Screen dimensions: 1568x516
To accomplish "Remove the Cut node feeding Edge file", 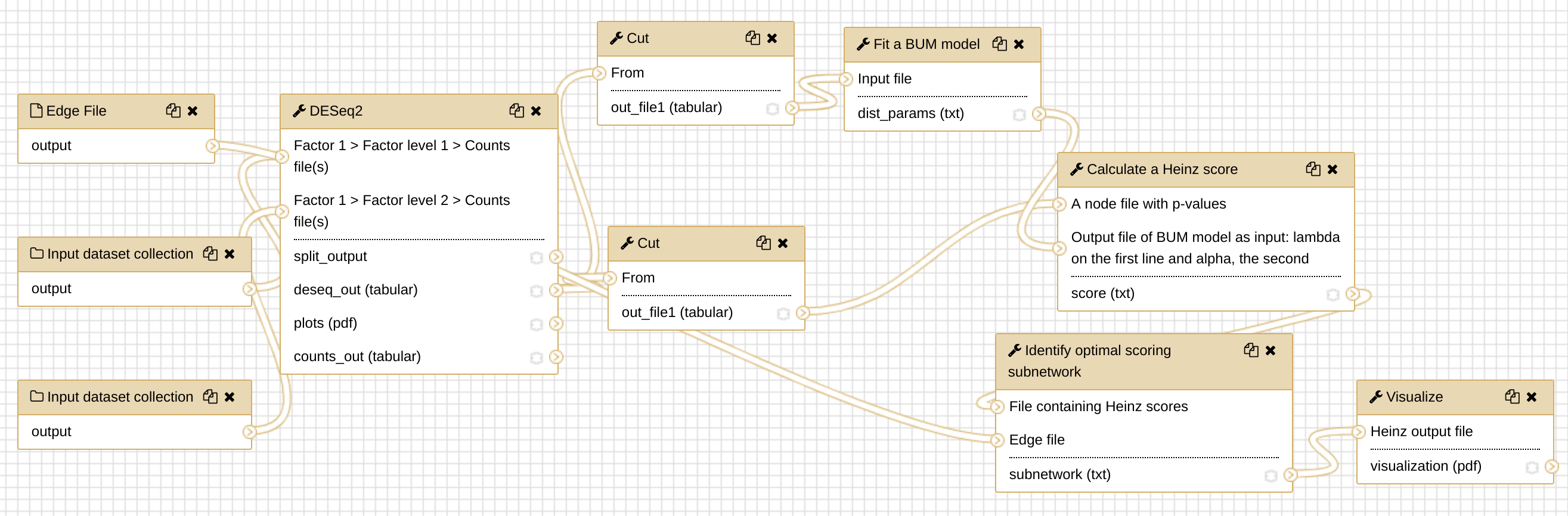I will tap(783, 243).
